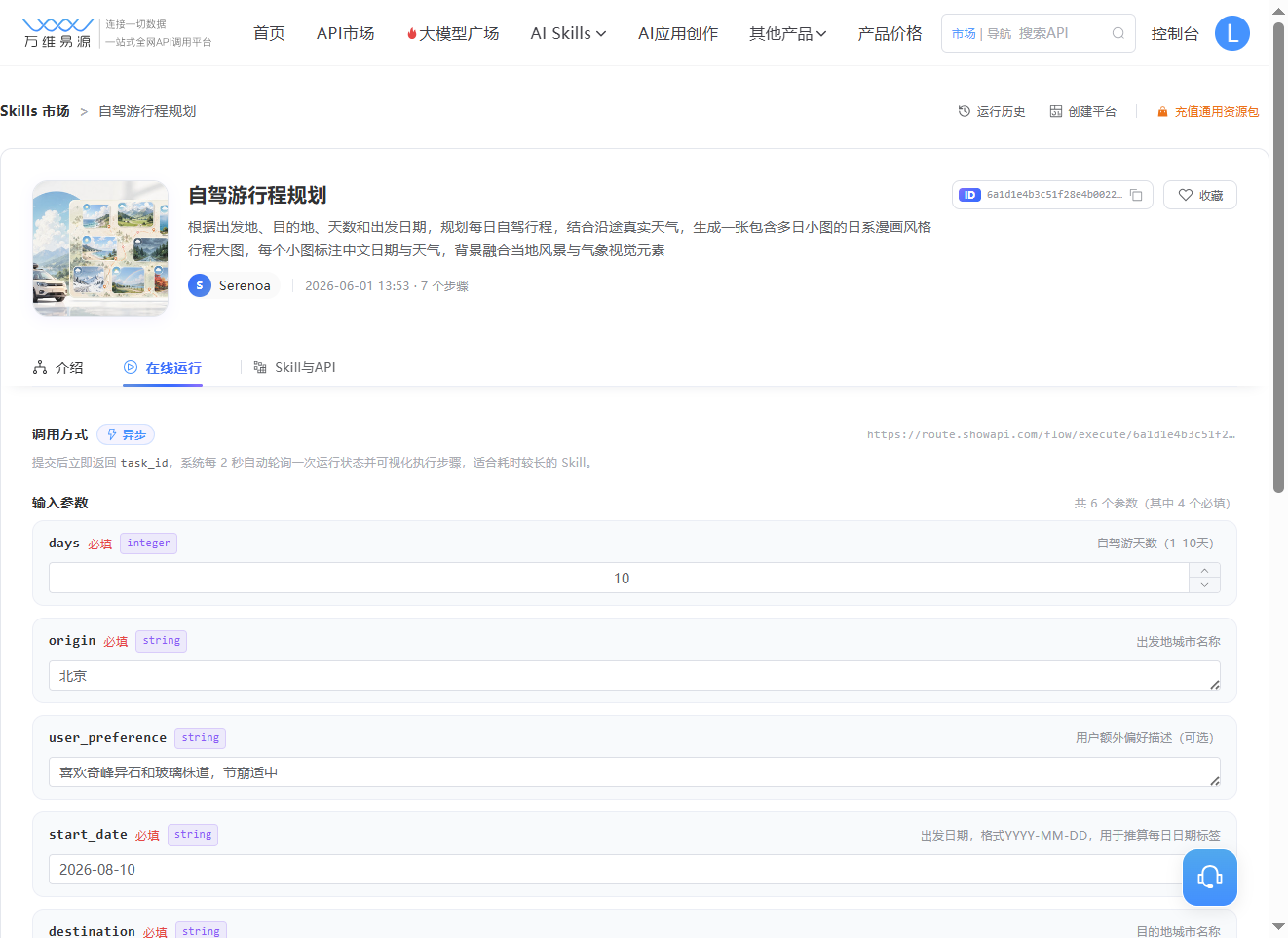Open 产品价格 page

point(890,33)
